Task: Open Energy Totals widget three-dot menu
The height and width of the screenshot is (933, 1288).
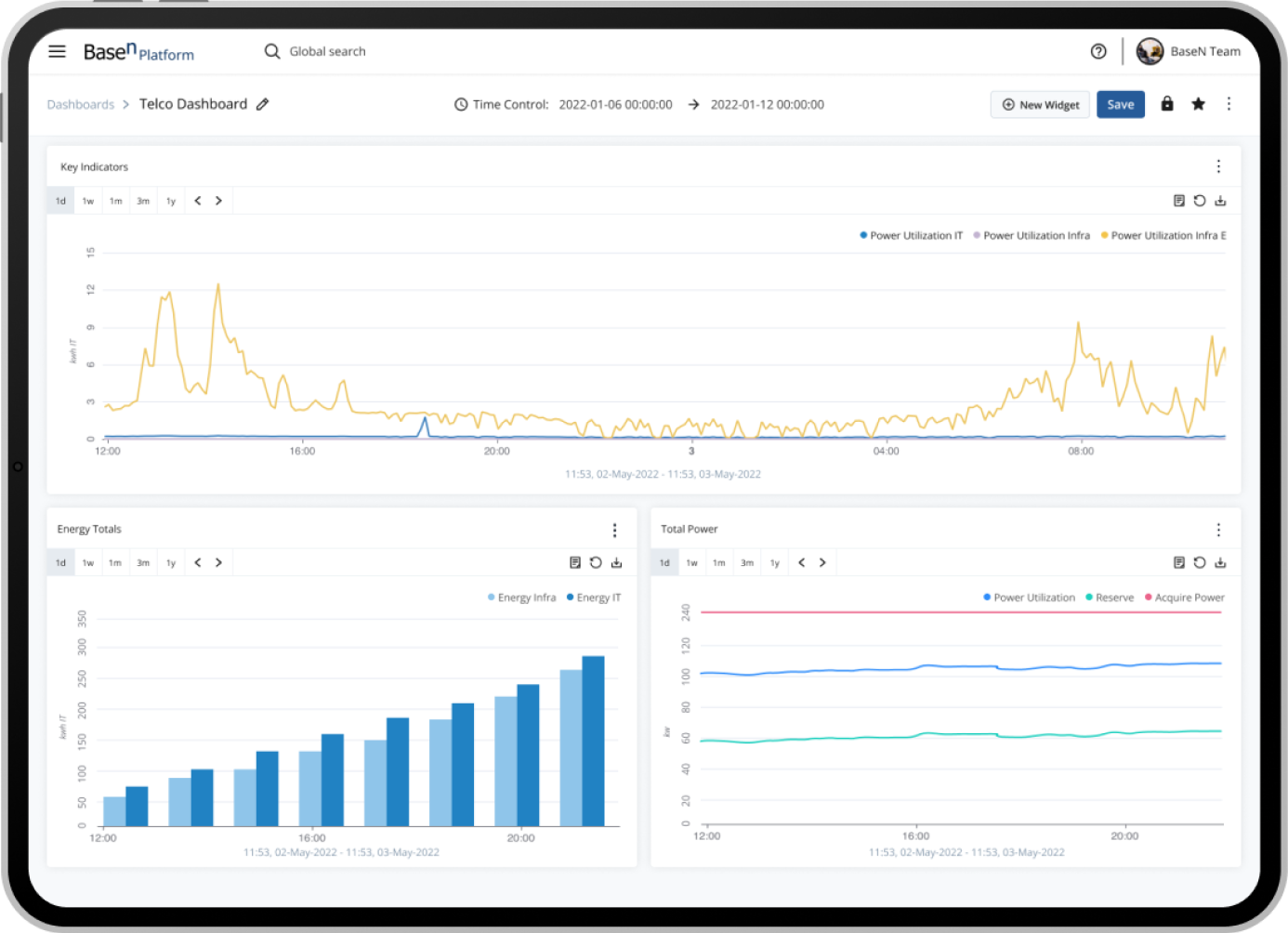Action: coord(614,530)
